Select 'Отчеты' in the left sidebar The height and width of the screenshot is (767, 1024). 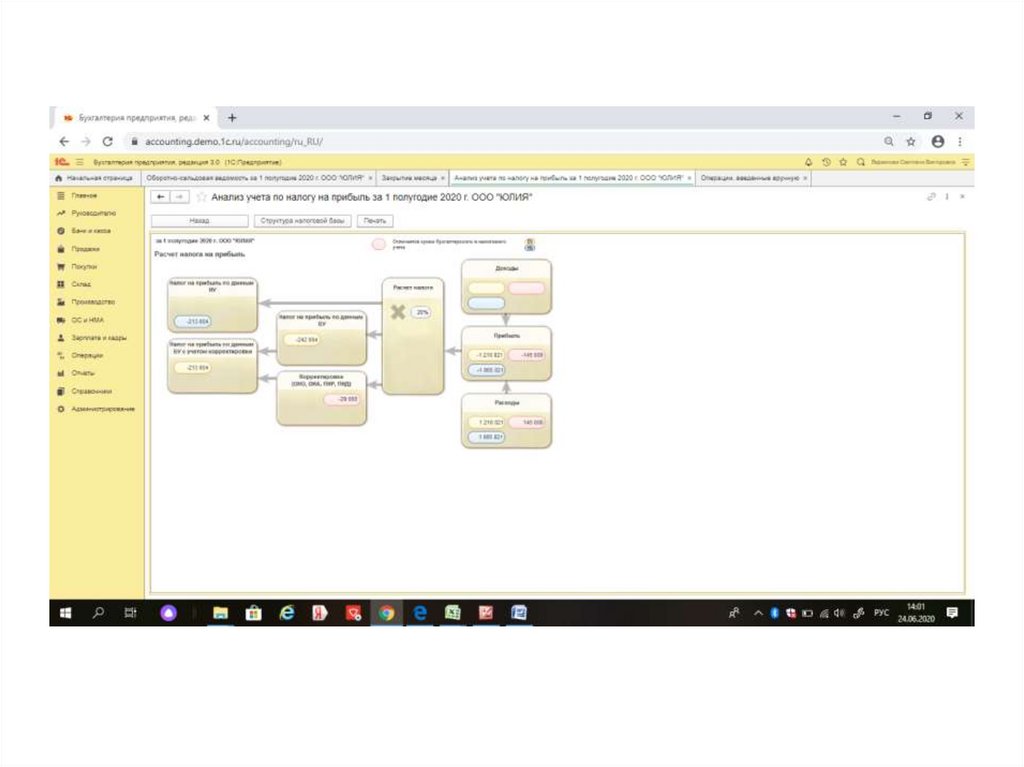pos(83,373)
